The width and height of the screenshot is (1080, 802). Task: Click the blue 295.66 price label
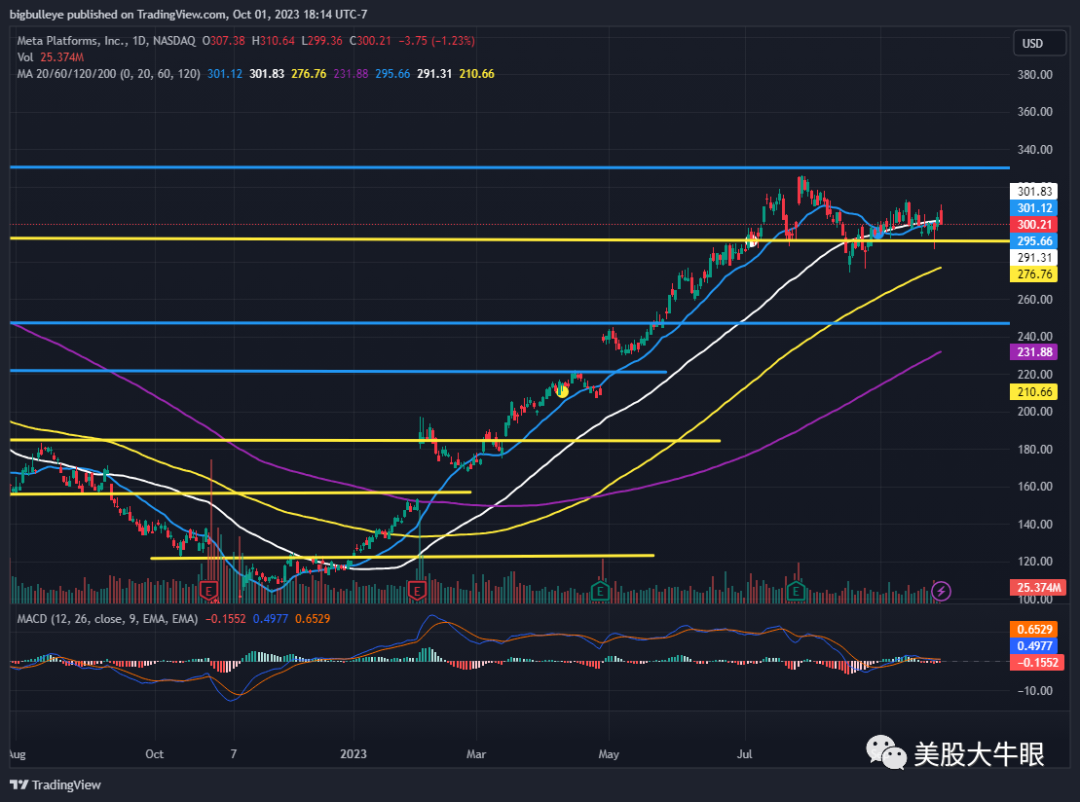point(1034,241)
